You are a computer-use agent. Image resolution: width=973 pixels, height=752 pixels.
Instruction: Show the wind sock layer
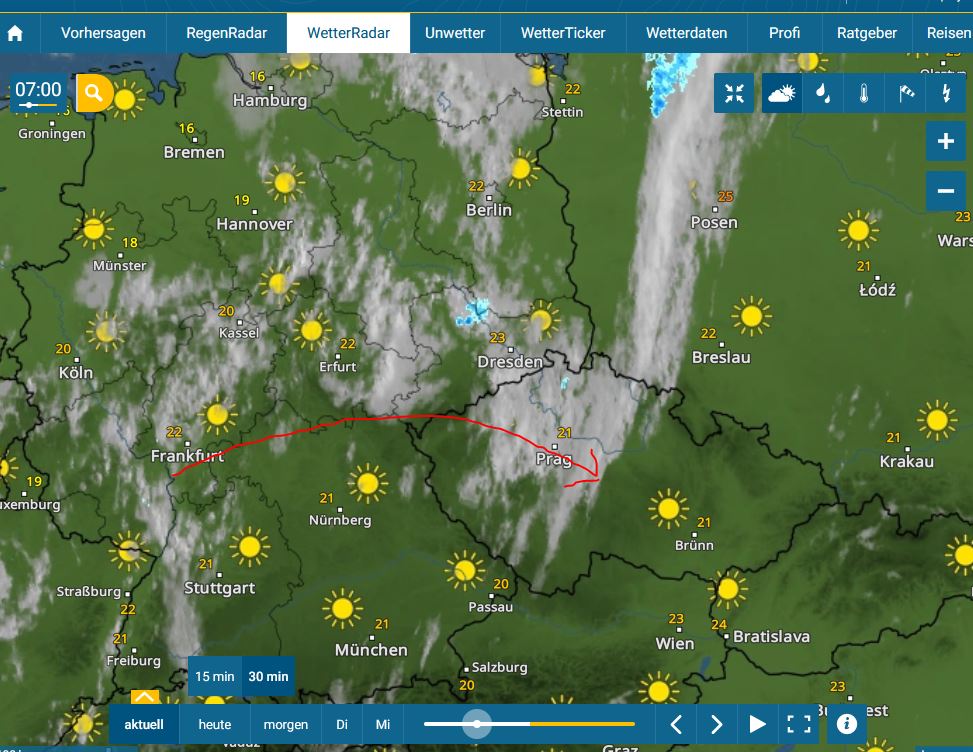(906, 94)
